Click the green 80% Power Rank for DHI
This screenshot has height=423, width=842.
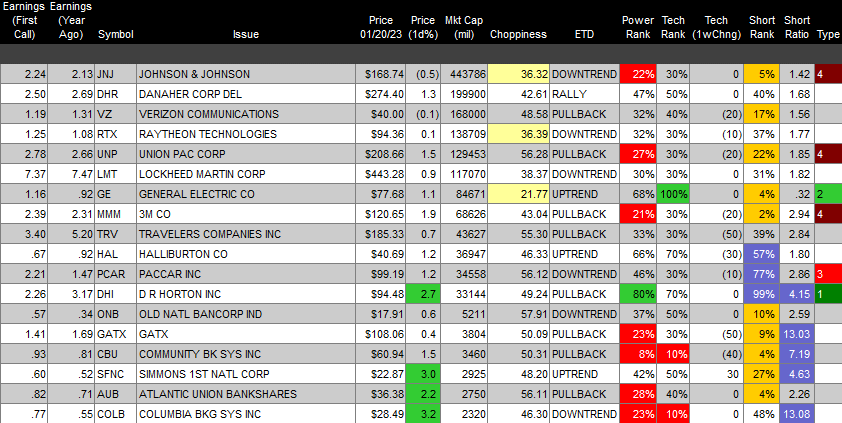[x=638, y=294]
